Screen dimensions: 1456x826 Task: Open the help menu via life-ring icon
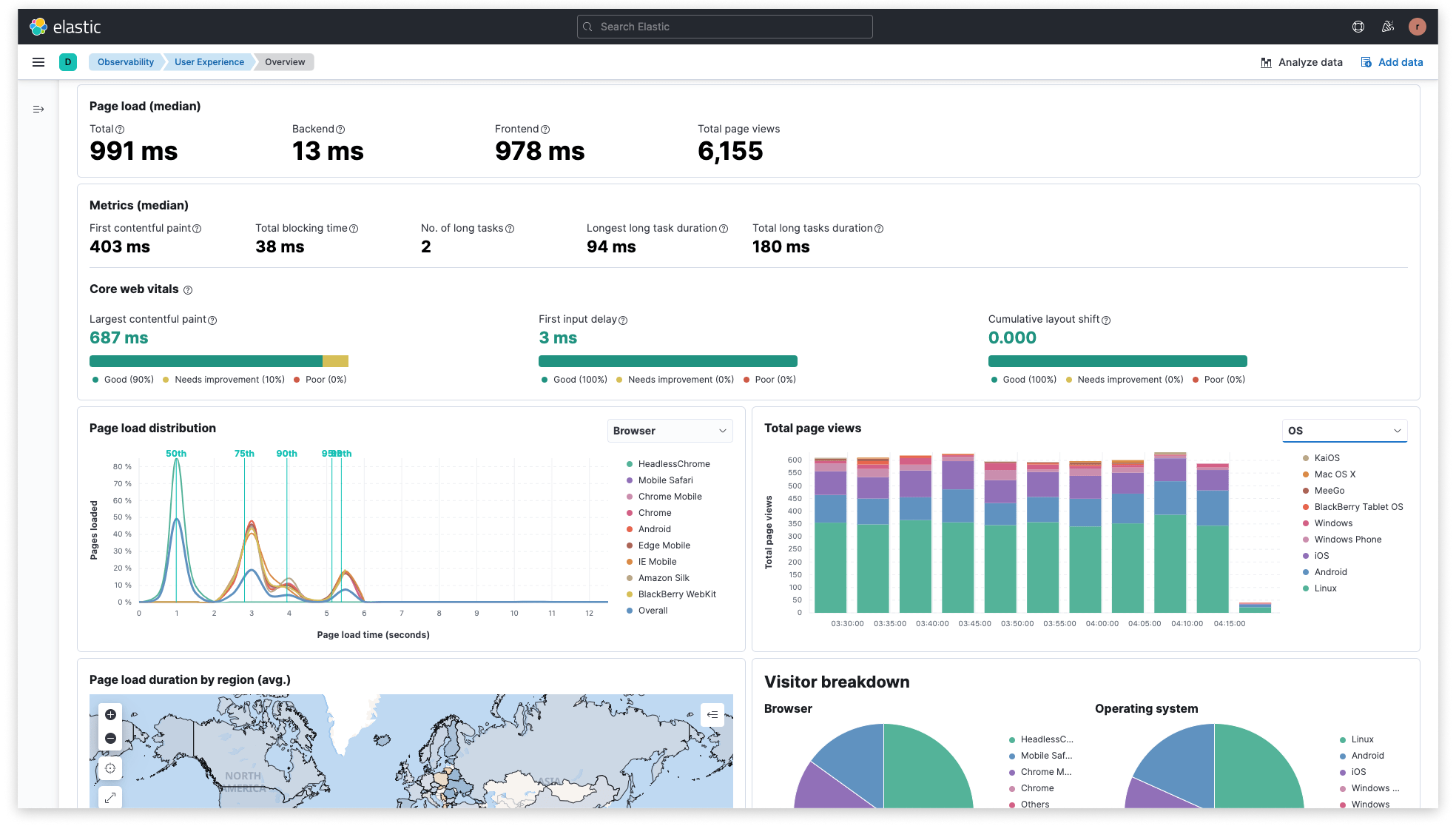[x=1358, y=26]
